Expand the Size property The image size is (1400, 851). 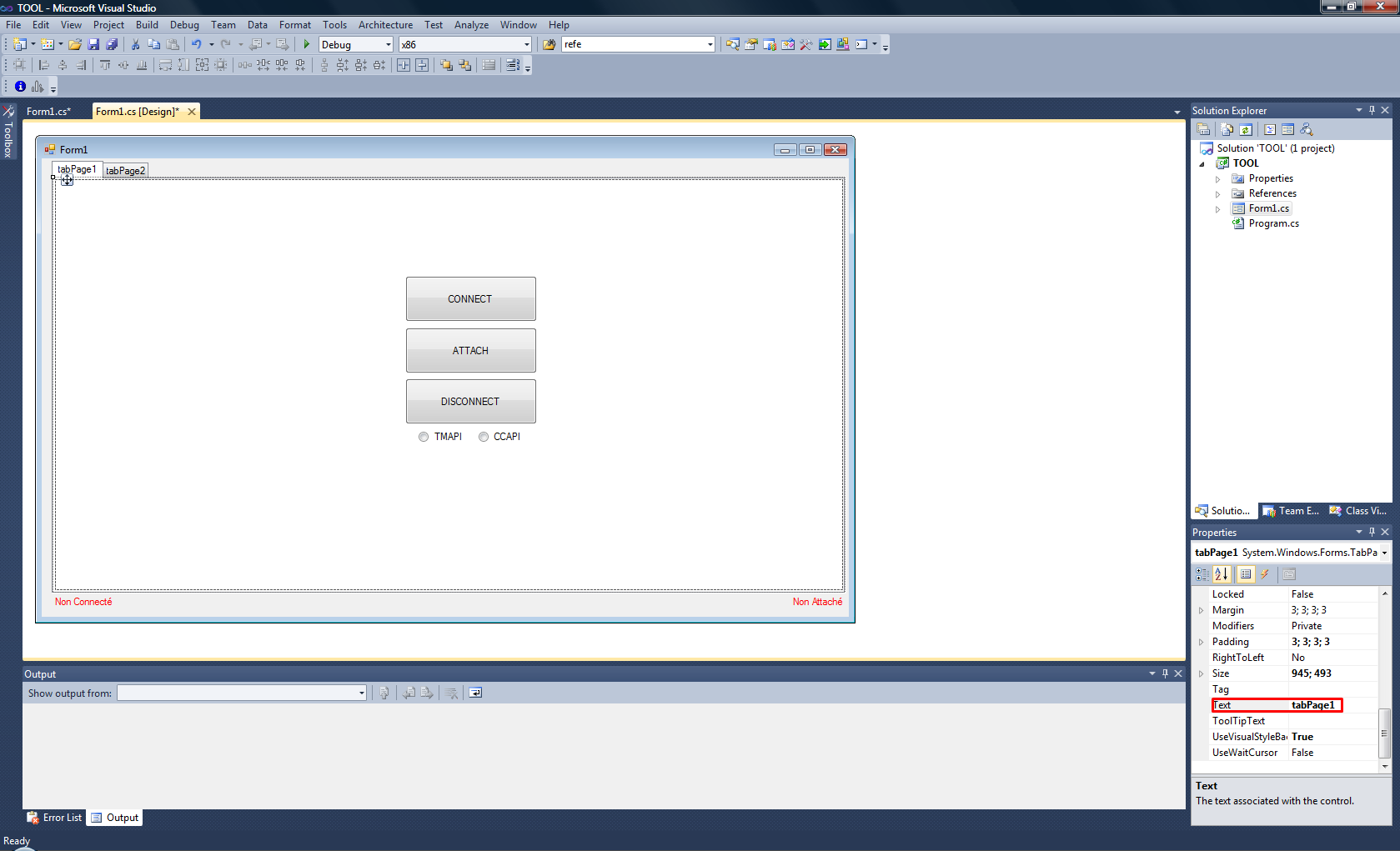(1201, 673)
